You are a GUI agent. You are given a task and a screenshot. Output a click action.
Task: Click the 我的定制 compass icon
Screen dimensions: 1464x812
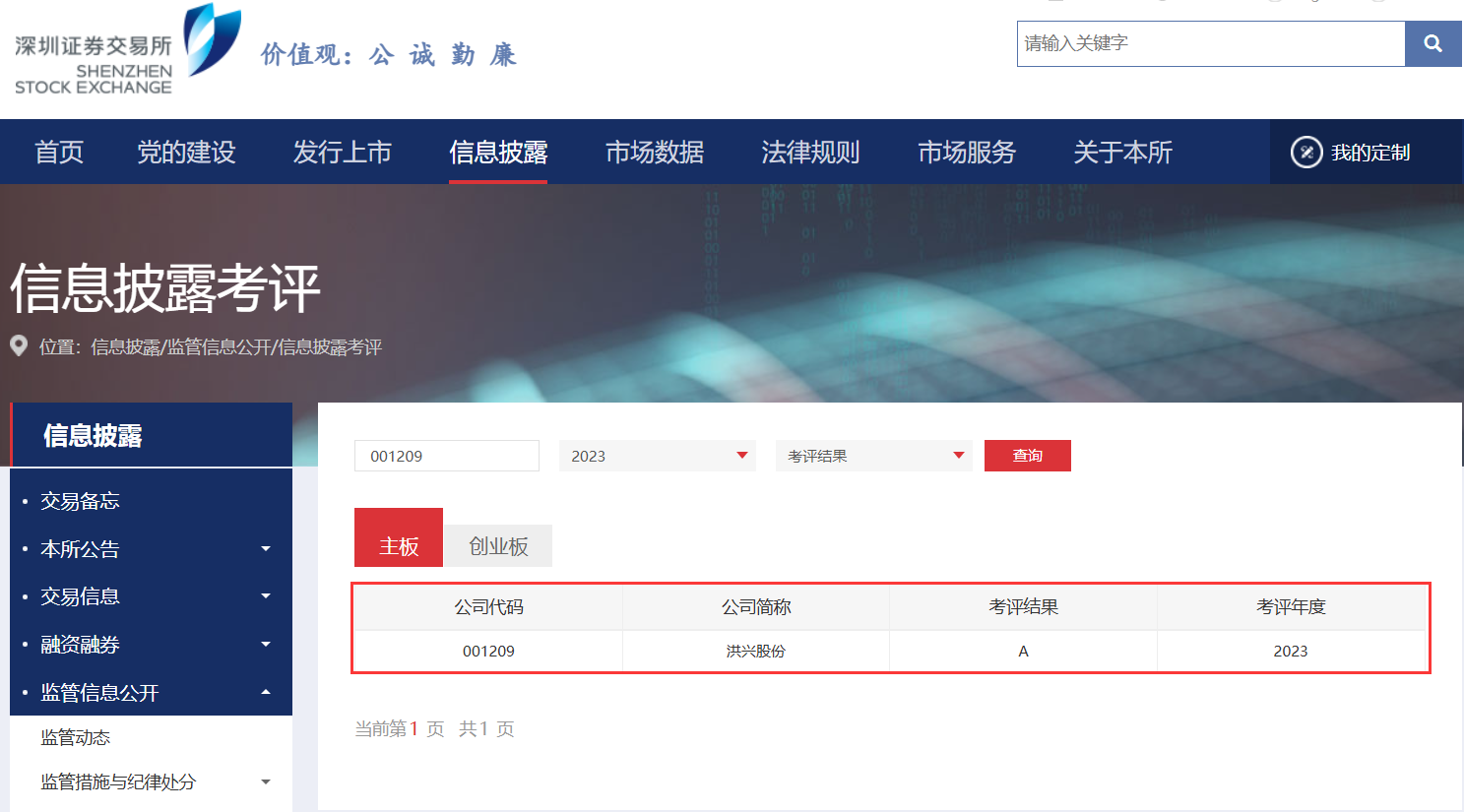(x=1305, y=153)
